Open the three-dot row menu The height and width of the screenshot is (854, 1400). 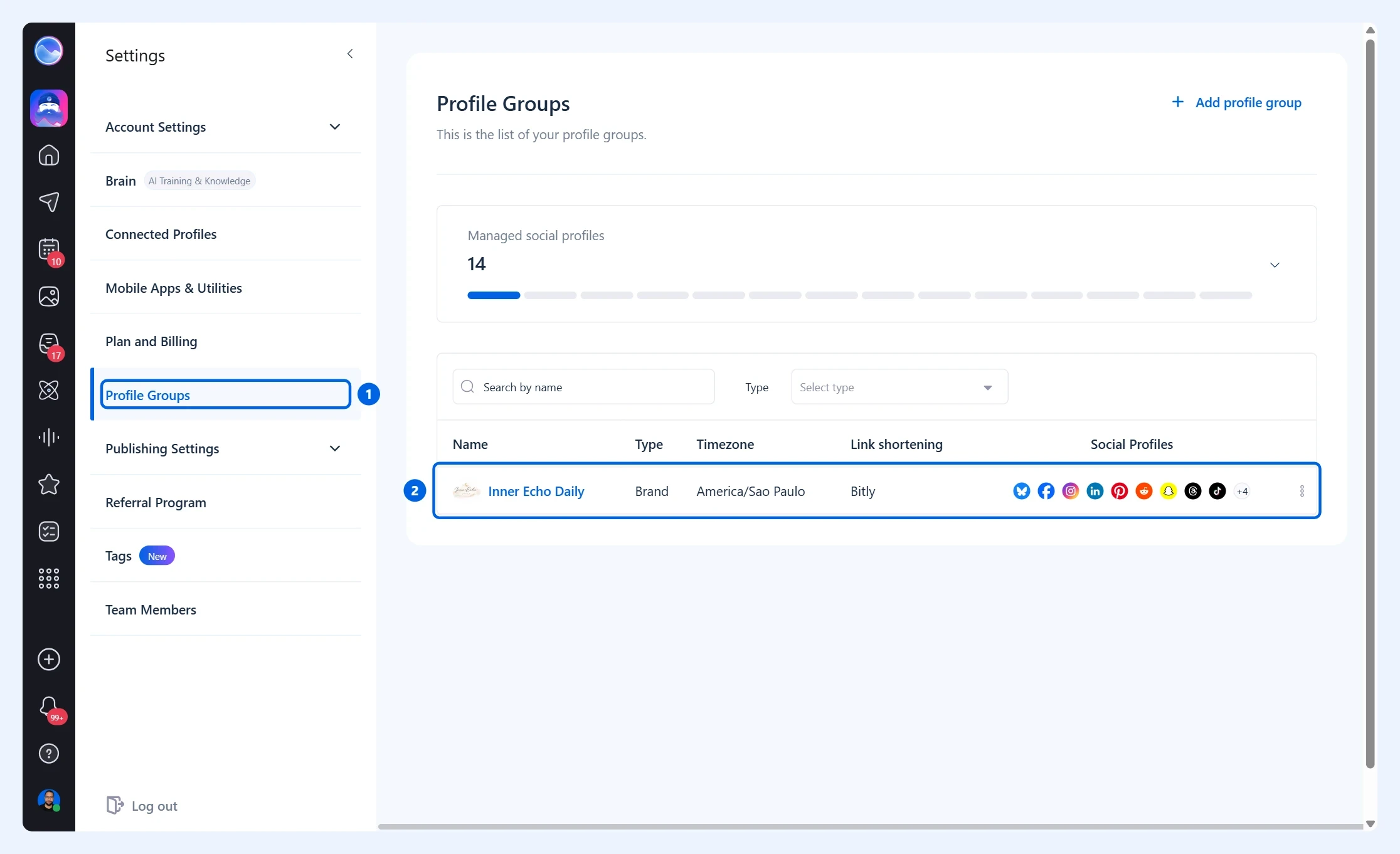1302,491
